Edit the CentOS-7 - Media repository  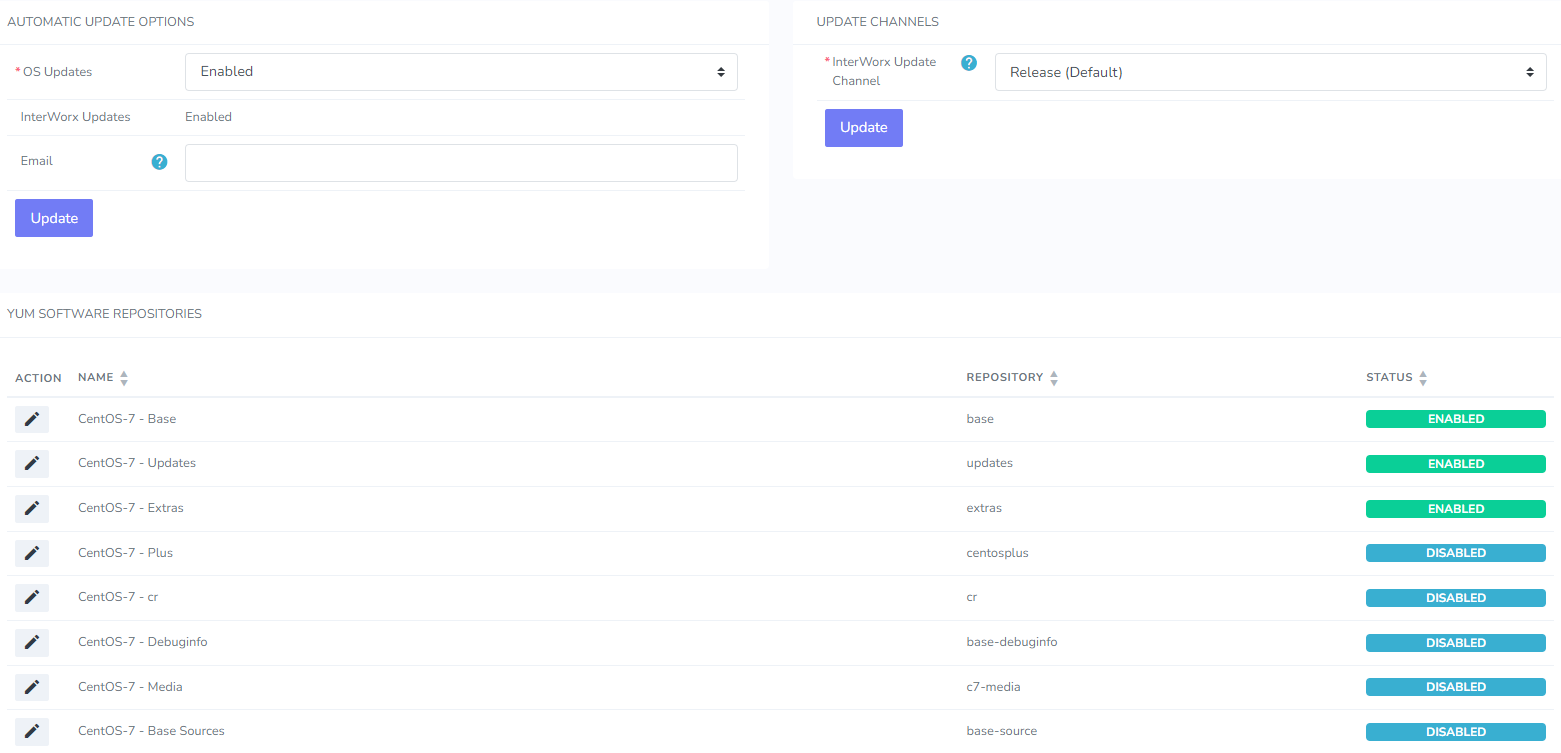[x=31, y=687]
